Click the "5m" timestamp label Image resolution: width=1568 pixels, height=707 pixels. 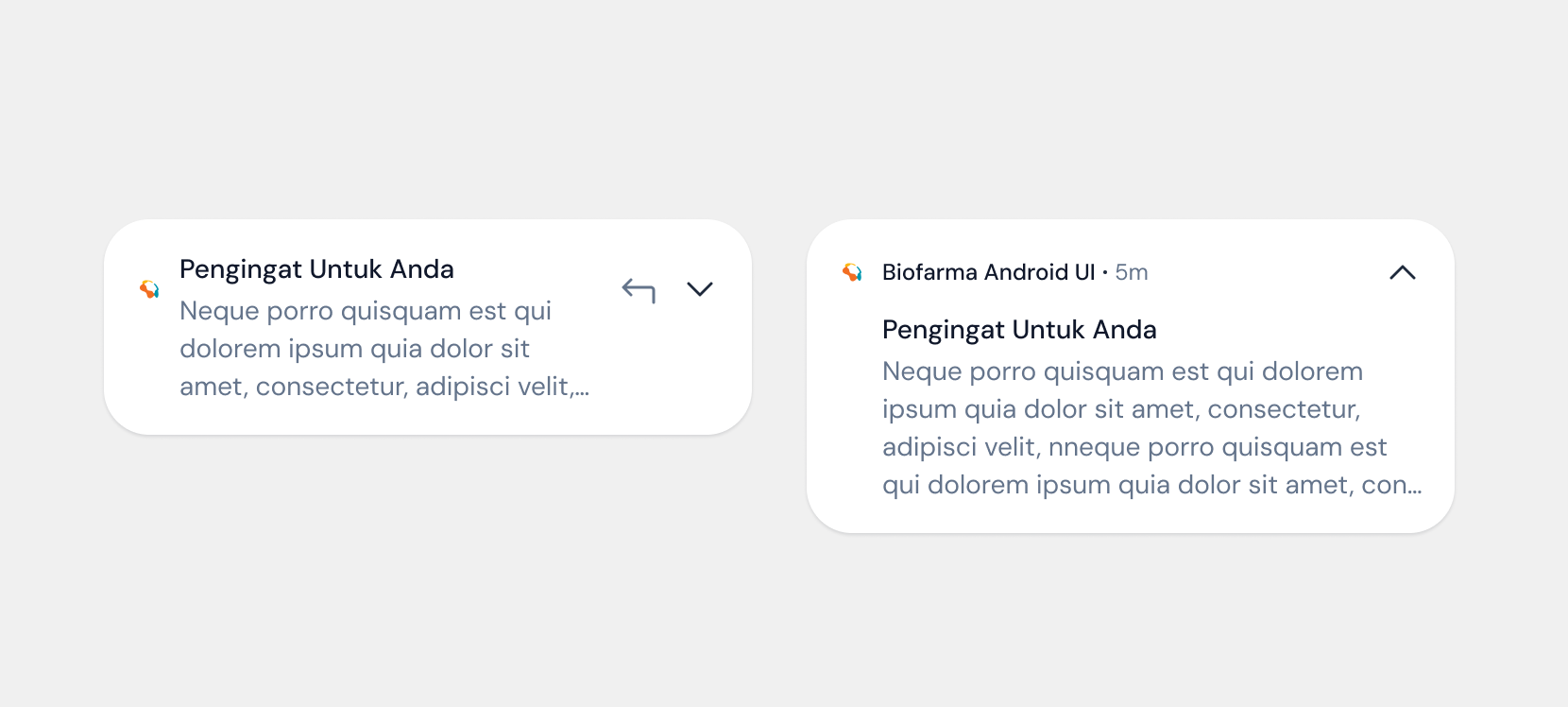(1132, 272)
